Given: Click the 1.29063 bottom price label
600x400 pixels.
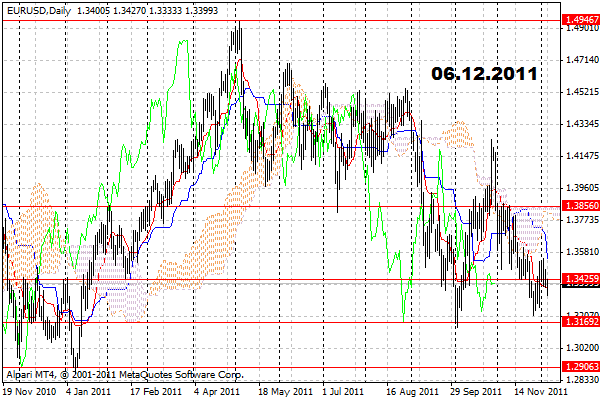Looking at the screenshot, I should click(578, 369).
